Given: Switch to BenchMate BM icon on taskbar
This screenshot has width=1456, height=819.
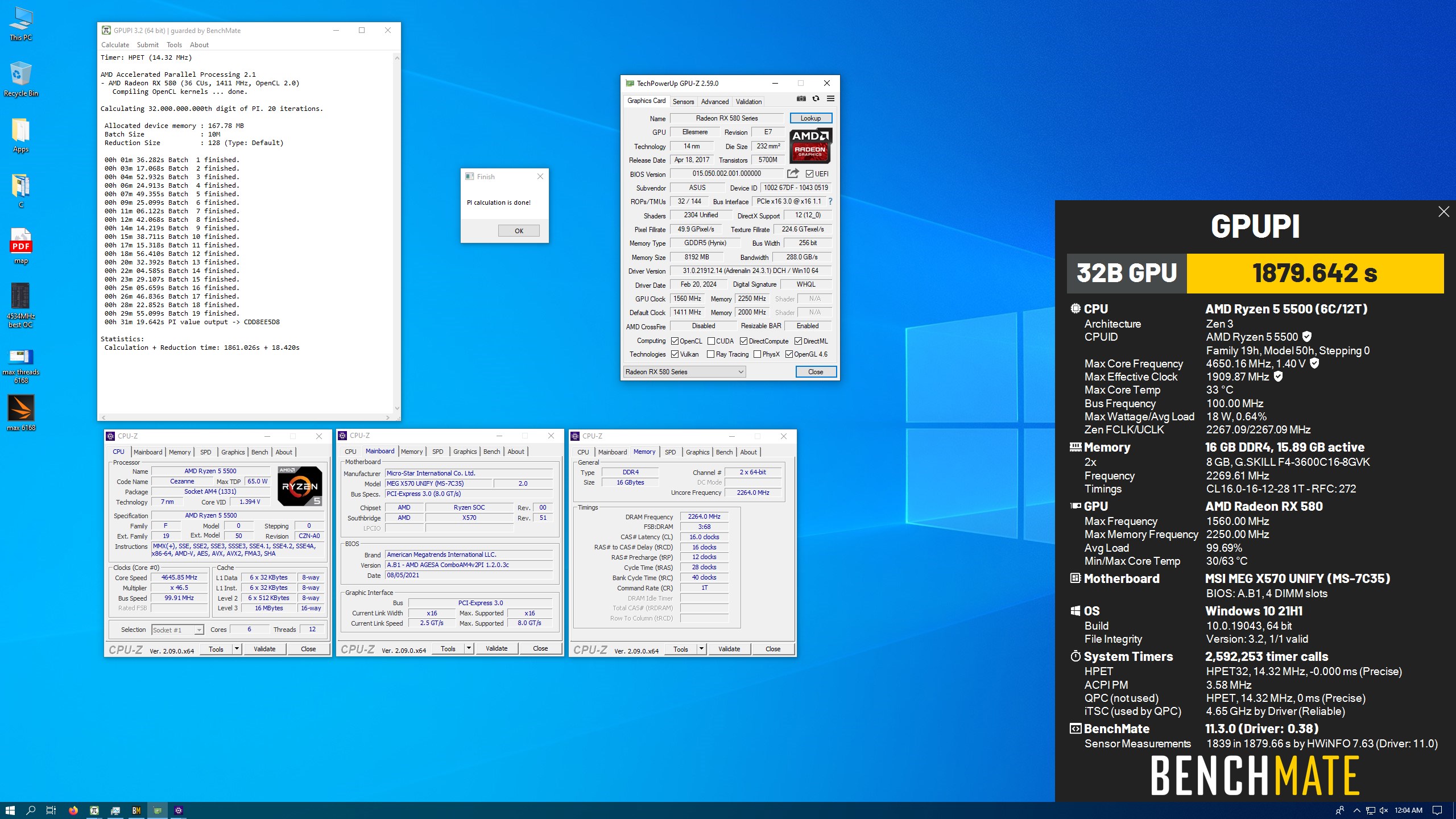Looking at the screenshot, I should (136, 810).
